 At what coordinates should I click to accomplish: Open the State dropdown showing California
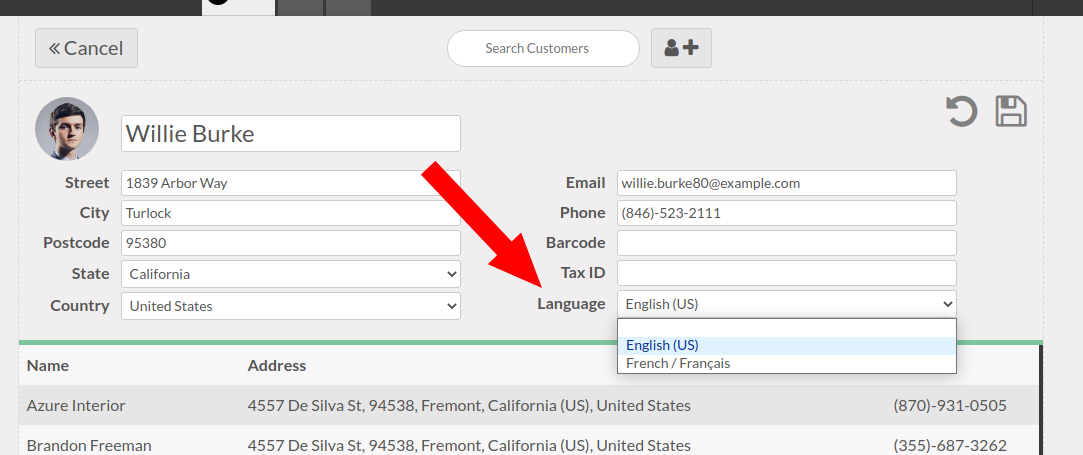[291, 274]
